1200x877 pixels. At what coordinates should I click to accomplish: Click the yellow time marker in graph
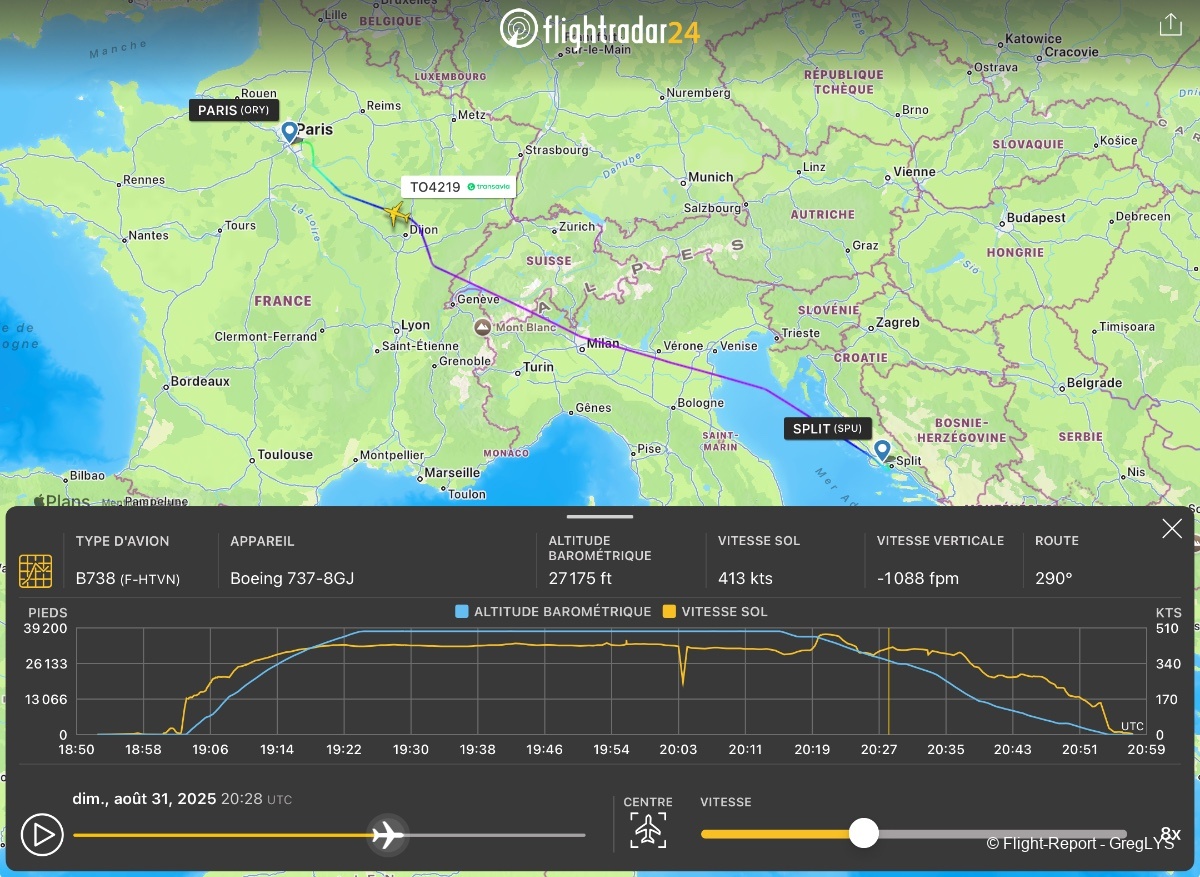point(888,680)
